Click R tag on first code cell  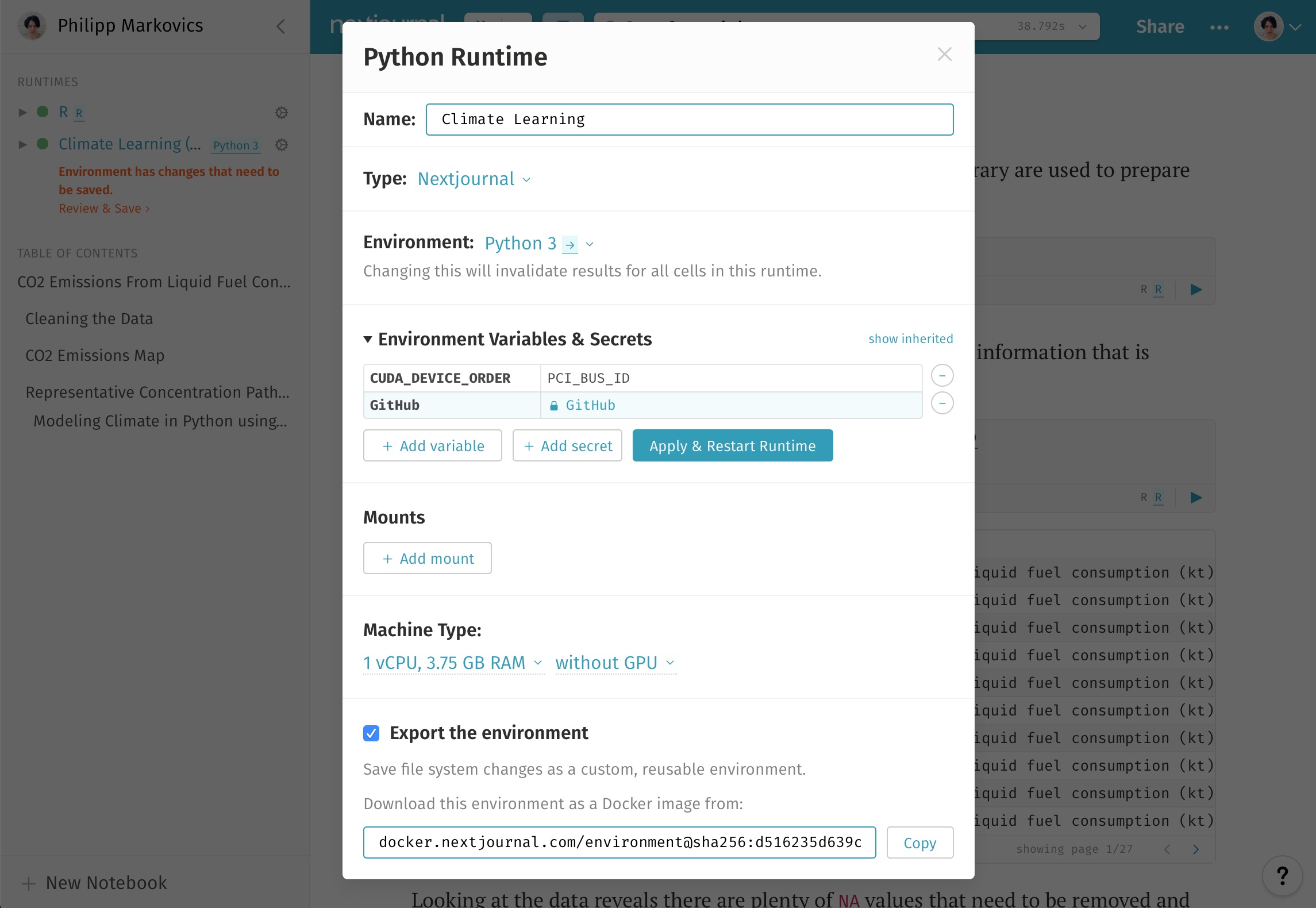pyautogui.click(x=1159, y=290)
